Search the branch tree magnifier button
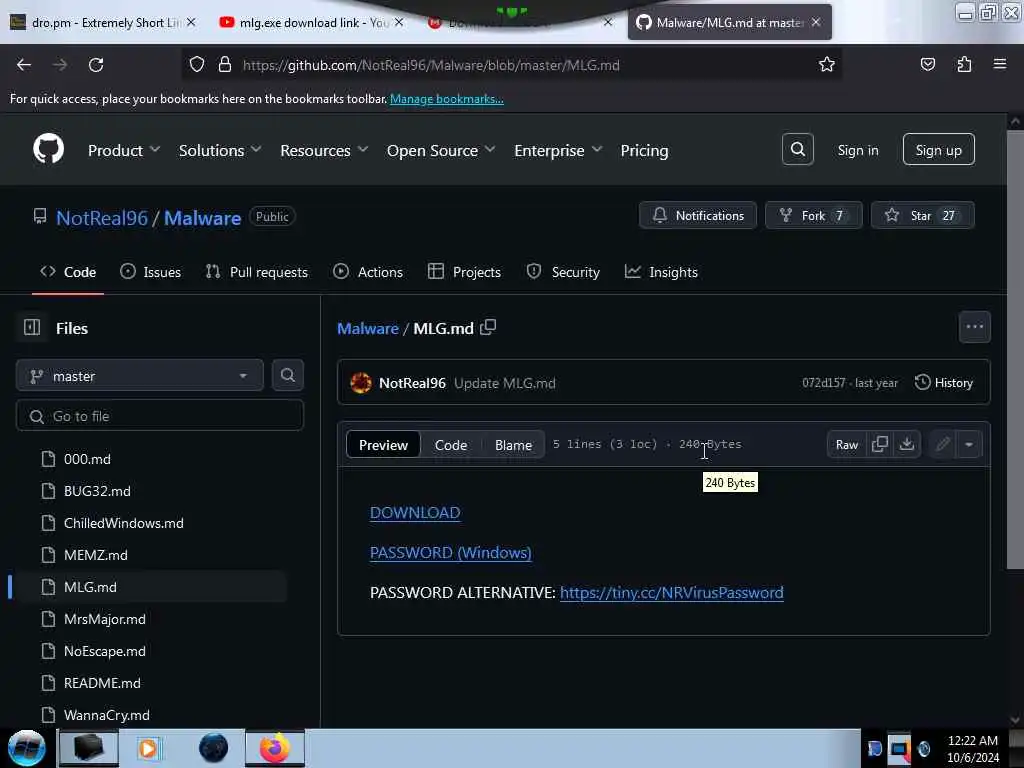 click(x=287, y=375)
